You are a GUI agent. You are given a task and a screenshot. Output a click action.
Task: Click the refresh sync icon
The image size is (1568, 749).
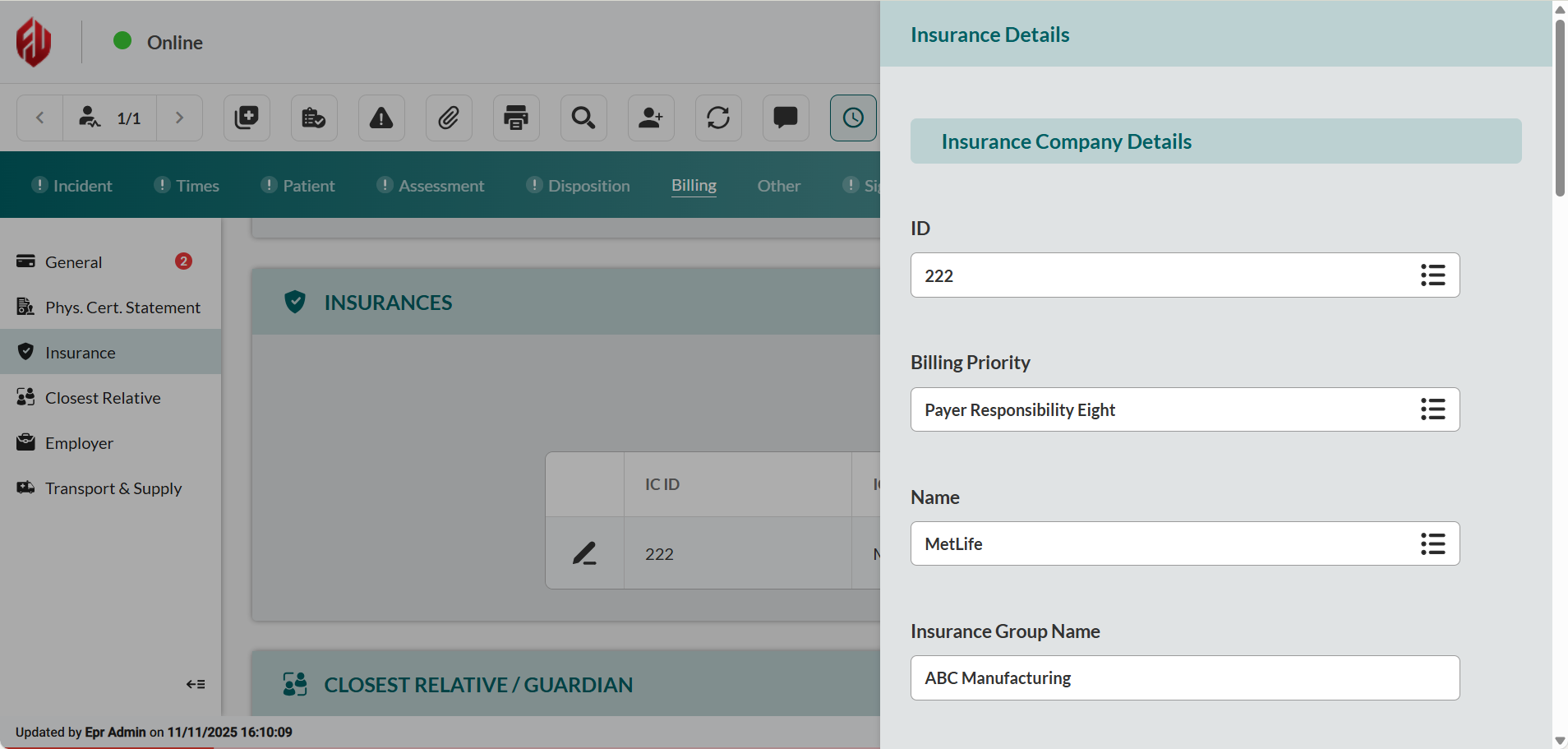click(718, 118)
